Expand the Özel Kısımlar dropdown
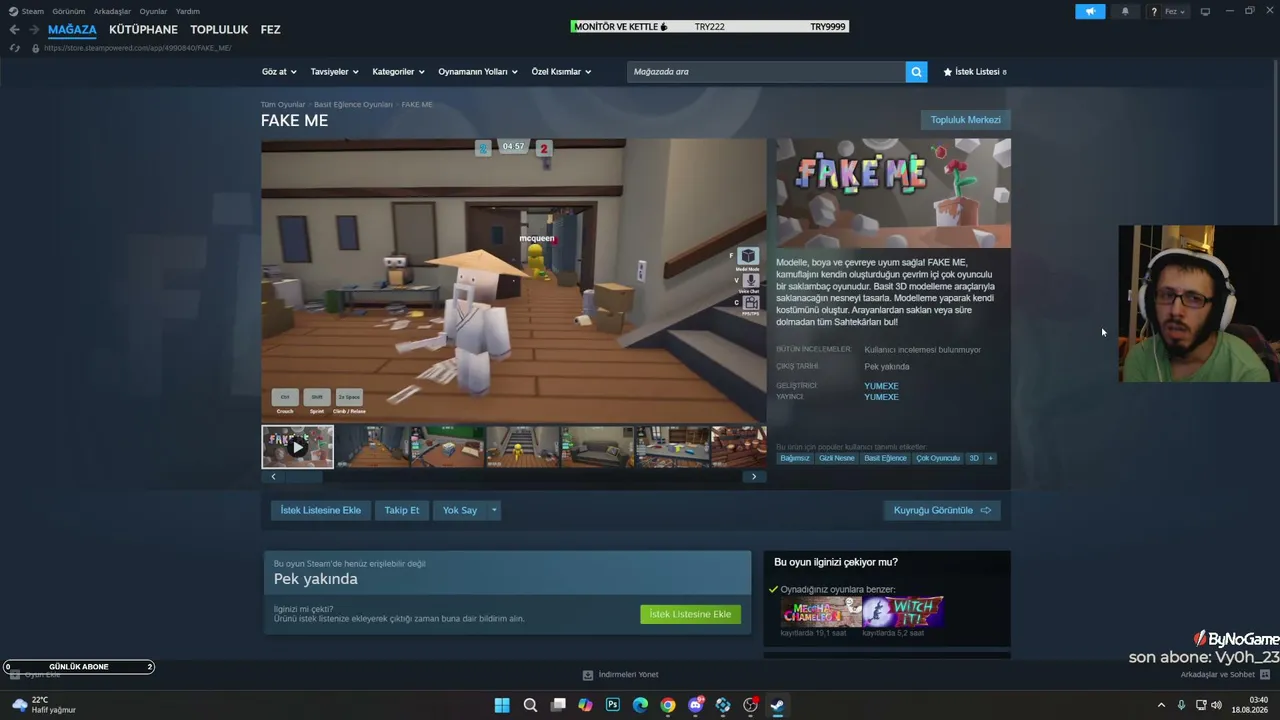Screen dimensions: 1280x720 561,72
